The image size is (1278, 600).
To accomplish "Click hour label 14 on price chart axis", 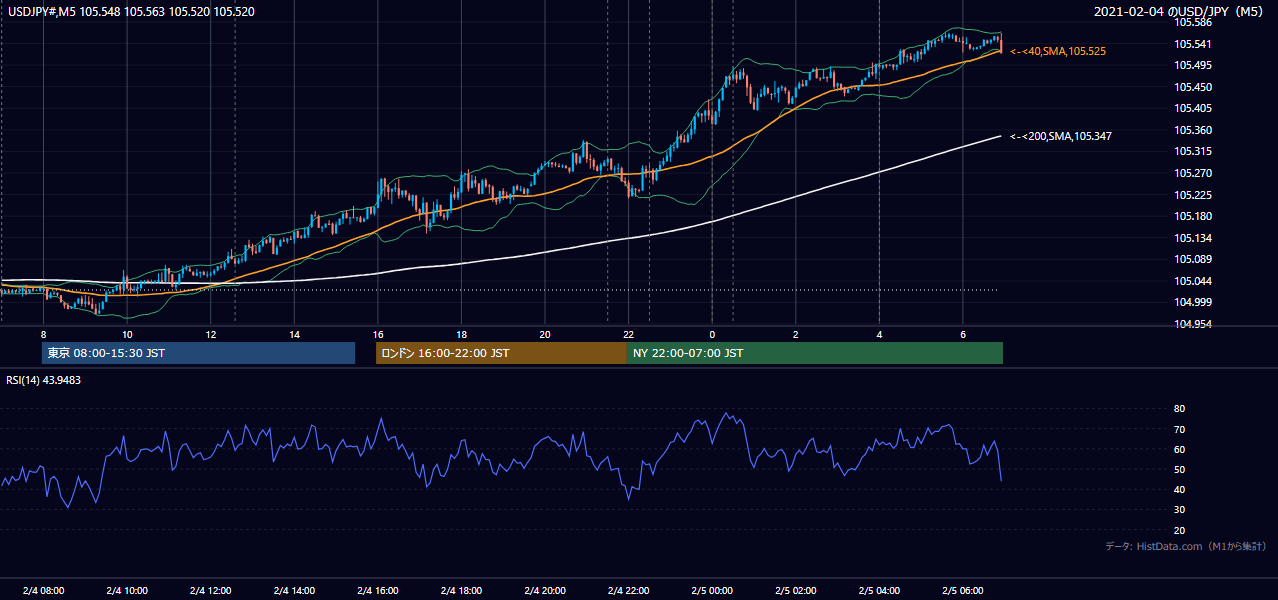I will (295, 334).
